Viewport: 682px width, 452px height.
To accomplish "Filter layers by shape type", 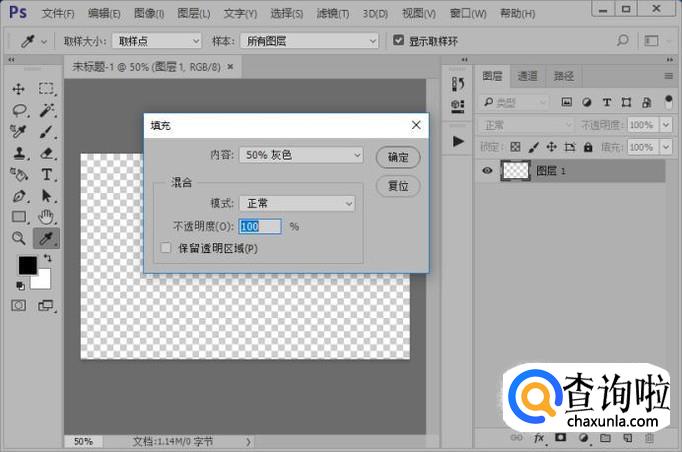I will tap(626, 102).
